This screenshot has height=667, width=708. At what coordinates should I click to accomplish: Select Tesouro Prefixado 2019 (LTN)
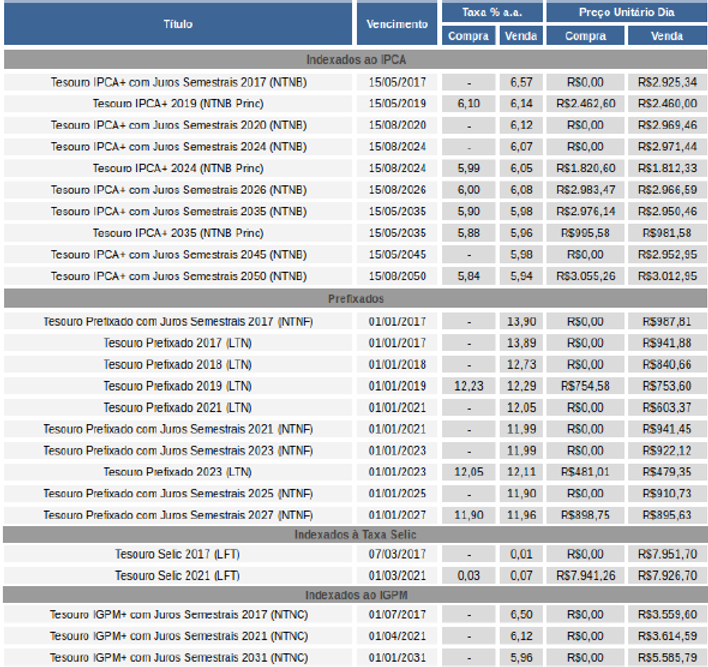click(178, 386)
